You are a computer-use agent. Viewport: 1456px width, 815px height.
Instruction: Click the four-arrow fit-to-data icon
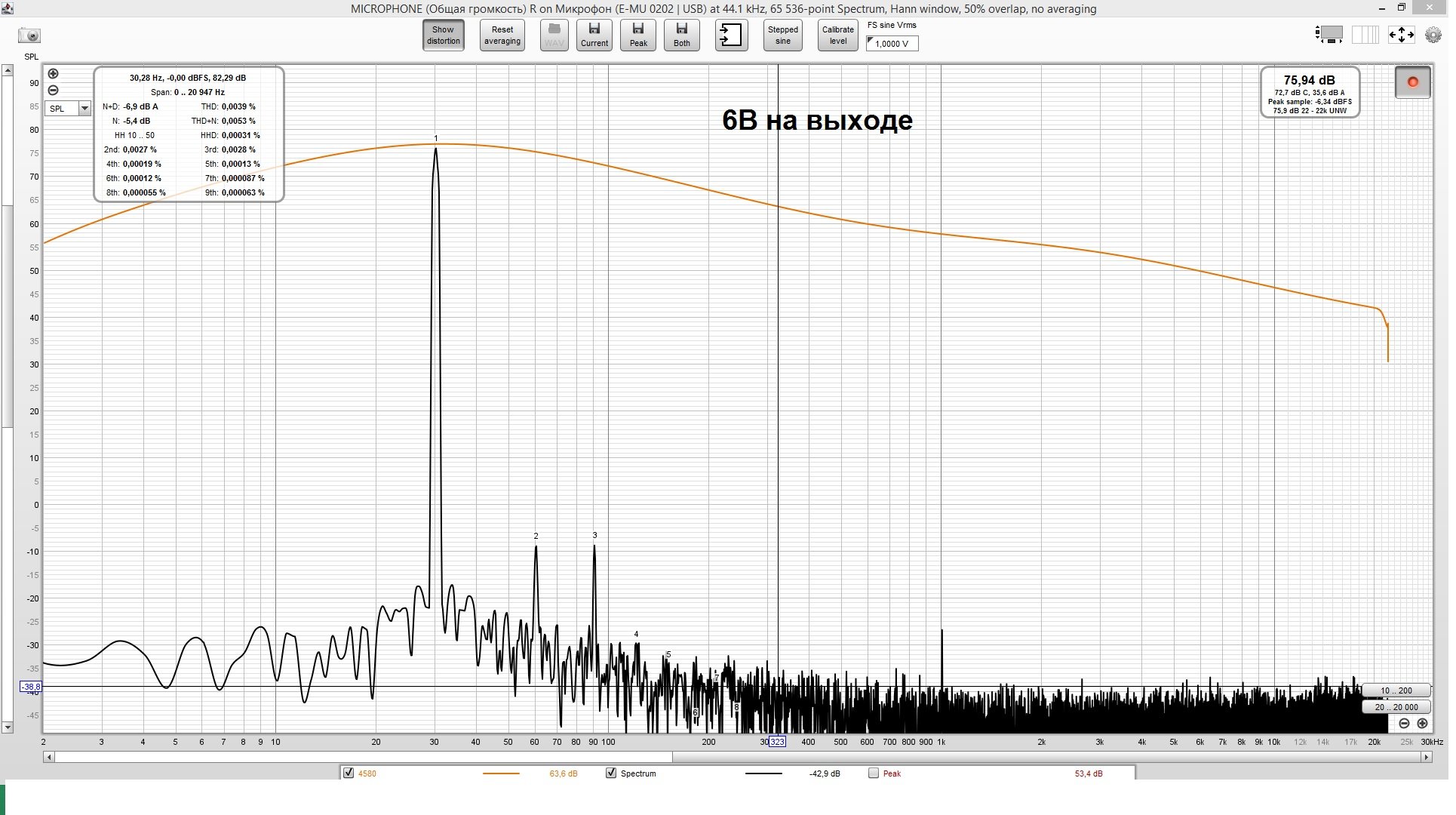click(x=1401, y=35)
